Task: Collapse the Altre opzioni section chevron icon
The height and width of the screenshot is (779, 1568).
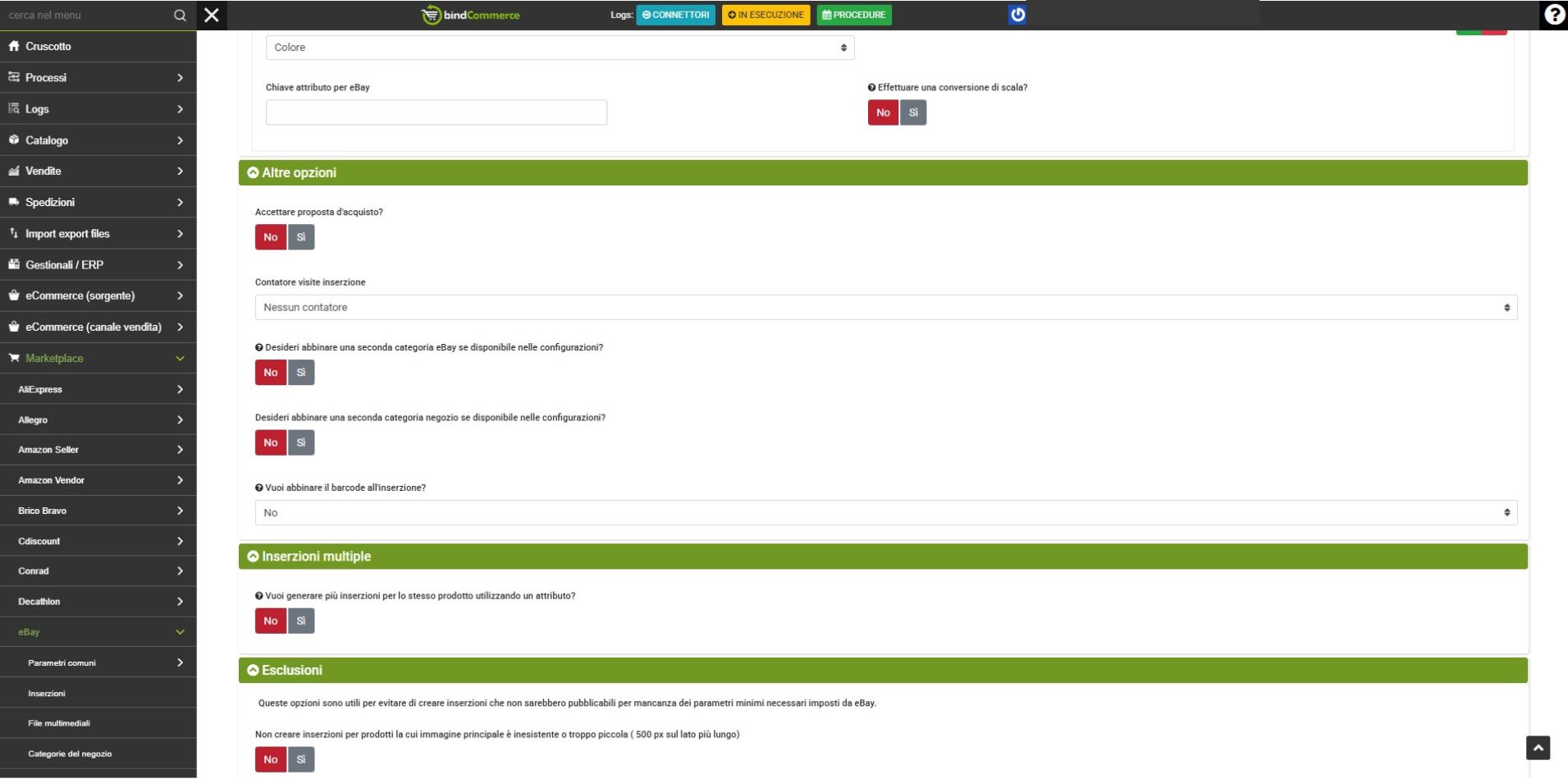Action: pos(253,172)
